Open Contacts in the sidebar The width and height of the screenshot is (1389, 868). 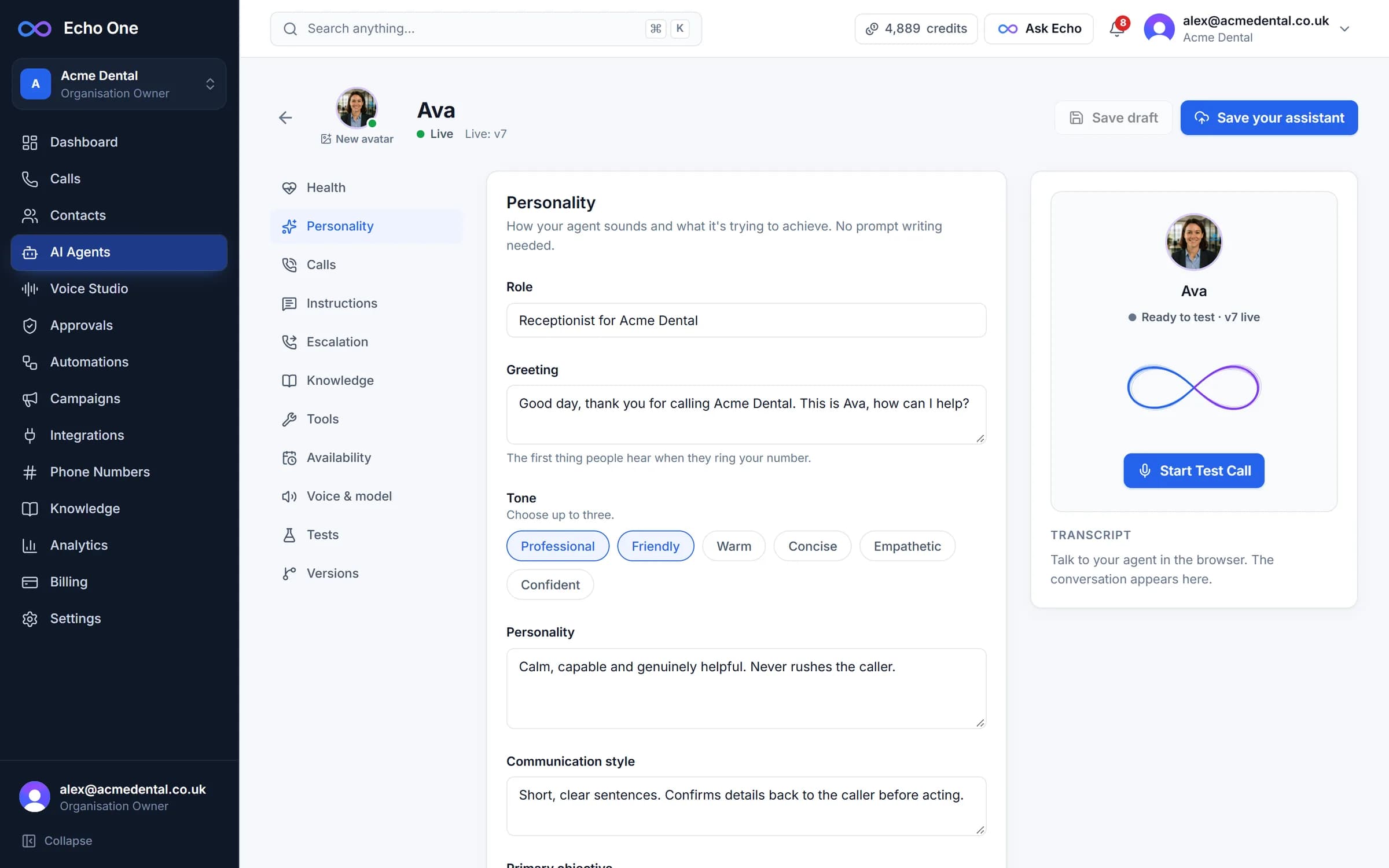click(x=119, y=215)
